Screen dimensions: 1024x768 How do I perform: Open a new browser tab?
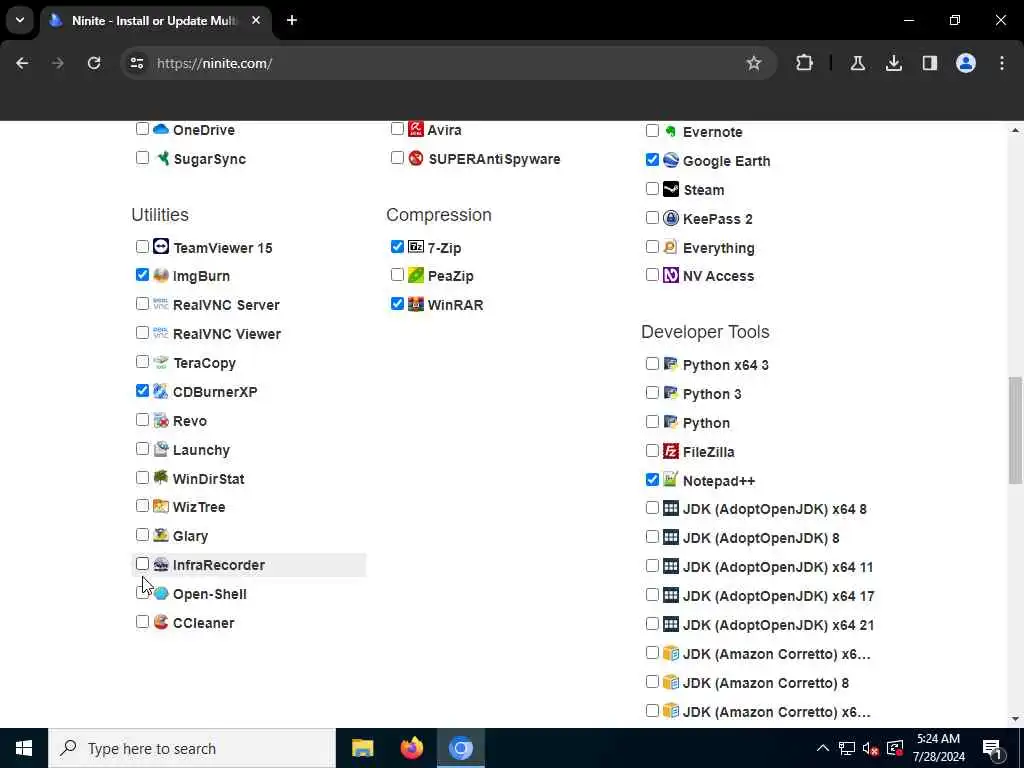[x=292, y=20]
